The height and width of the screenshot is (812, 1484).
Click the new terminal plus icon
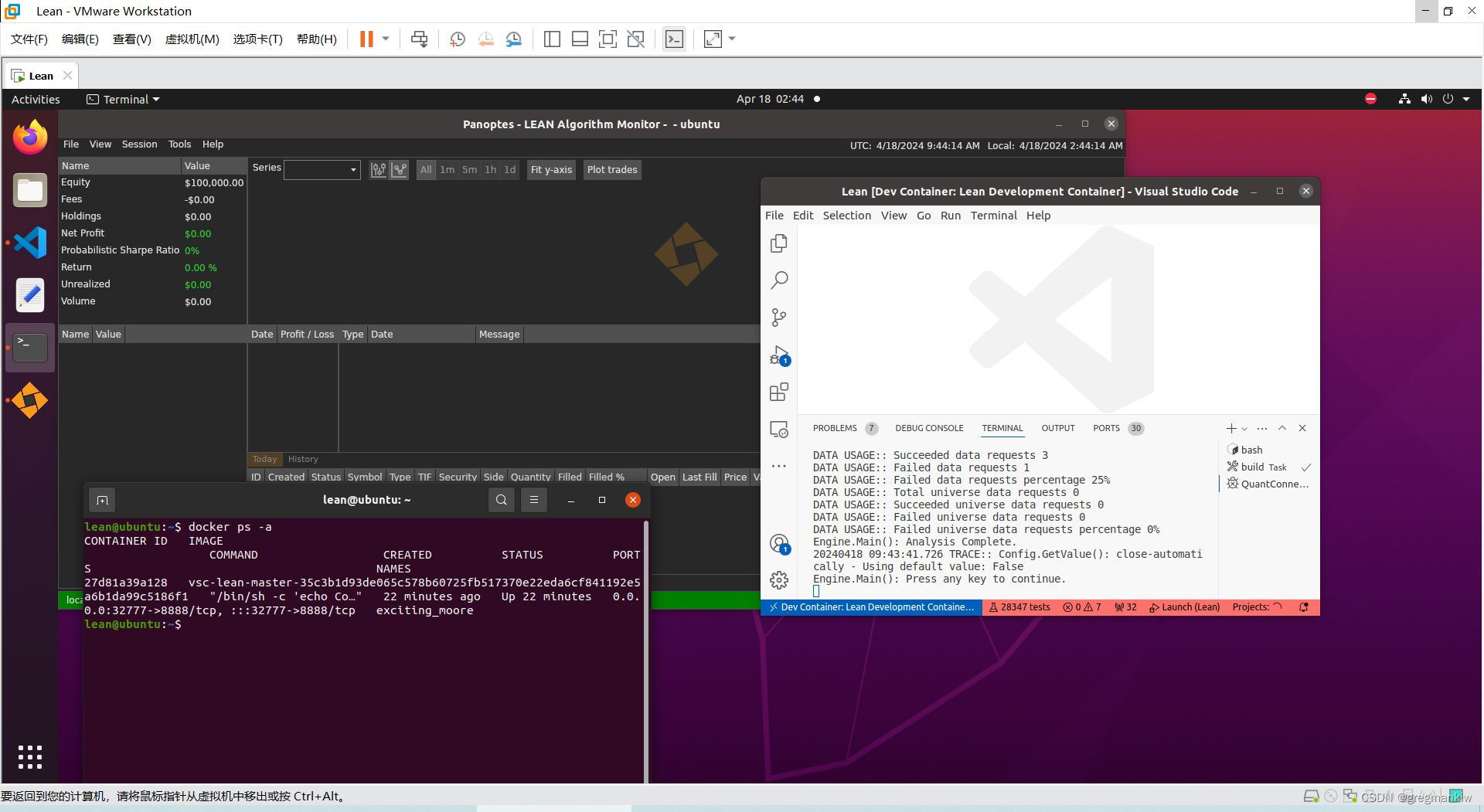(x=1231, y=428)
